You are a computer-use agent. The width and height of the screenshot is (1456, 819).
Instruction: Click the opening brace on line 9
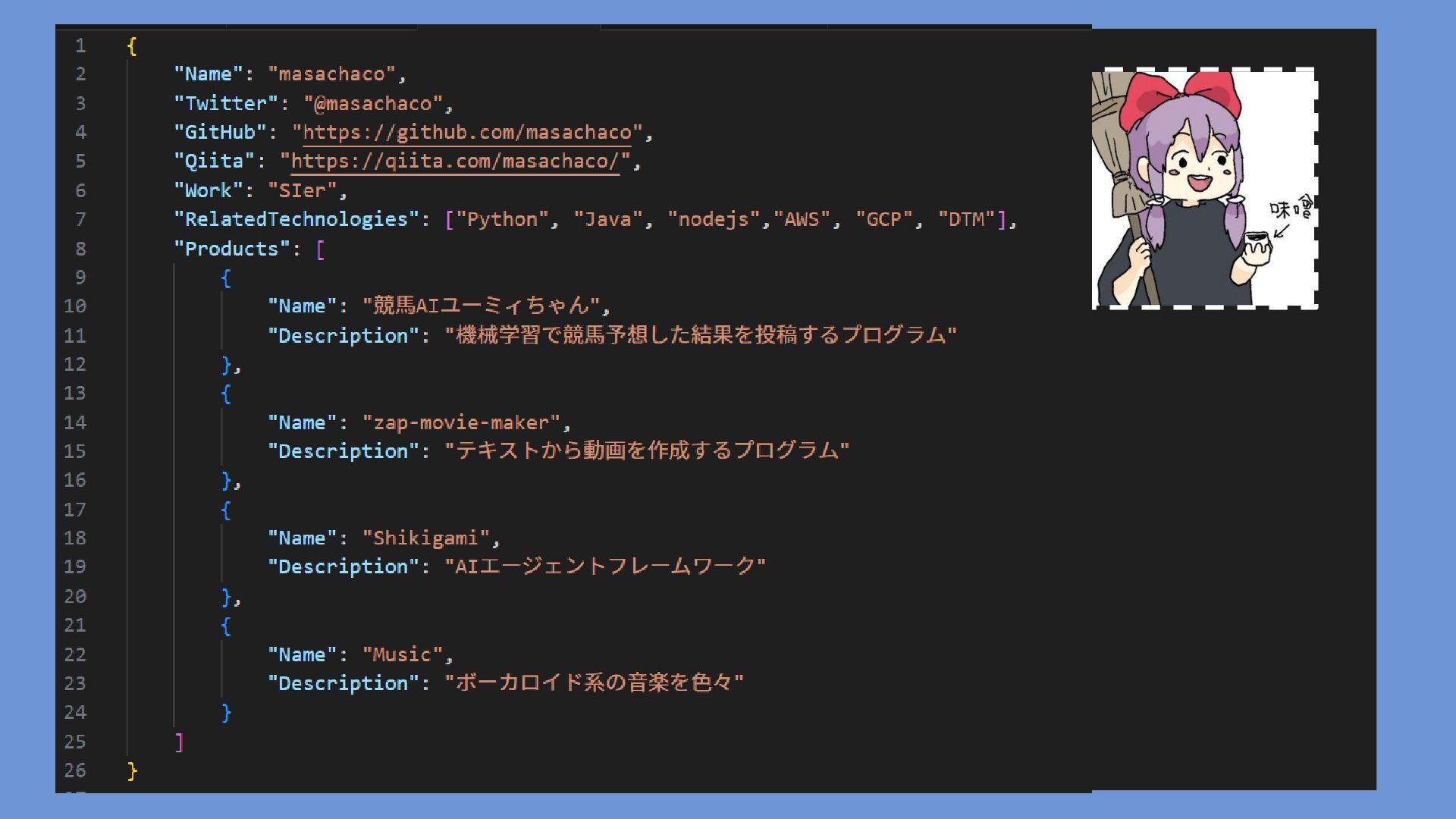[x=225, y=278]
